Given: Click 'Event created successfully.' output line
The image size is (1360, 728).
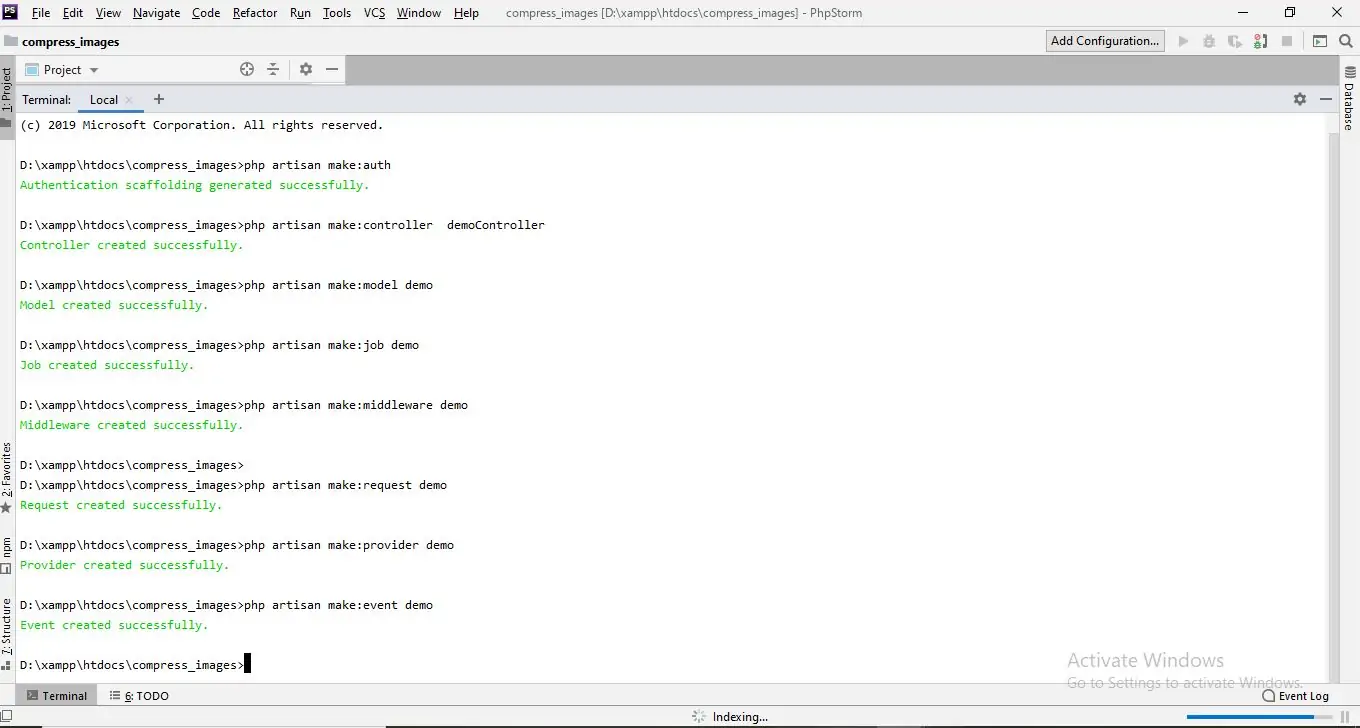Looking at the screenshot, I should coord(114,625).
